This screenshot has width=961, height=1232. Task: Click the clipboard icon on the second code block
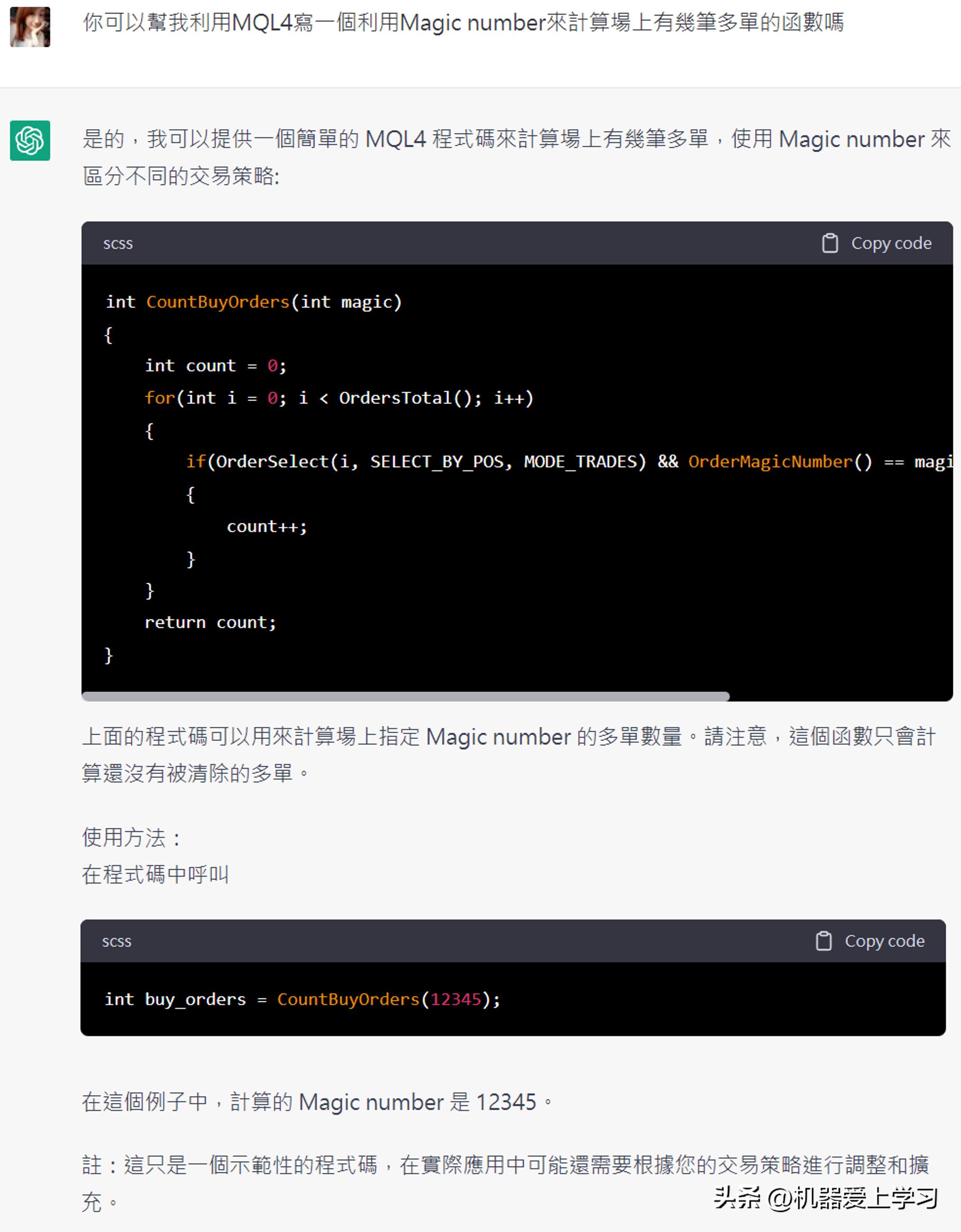click(x=824, y=941)
